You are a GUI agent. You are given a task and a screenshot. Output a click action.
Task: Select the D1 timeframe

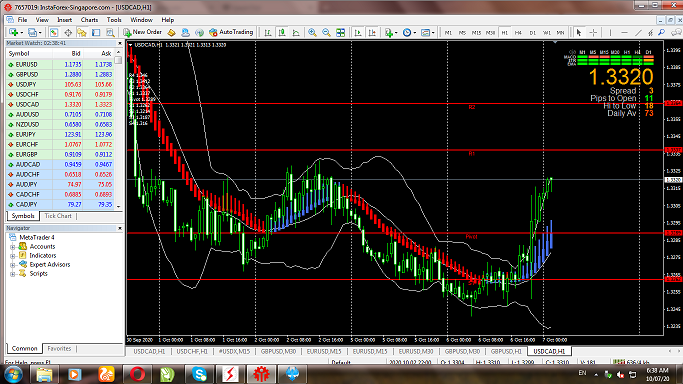tap(532, 33)
